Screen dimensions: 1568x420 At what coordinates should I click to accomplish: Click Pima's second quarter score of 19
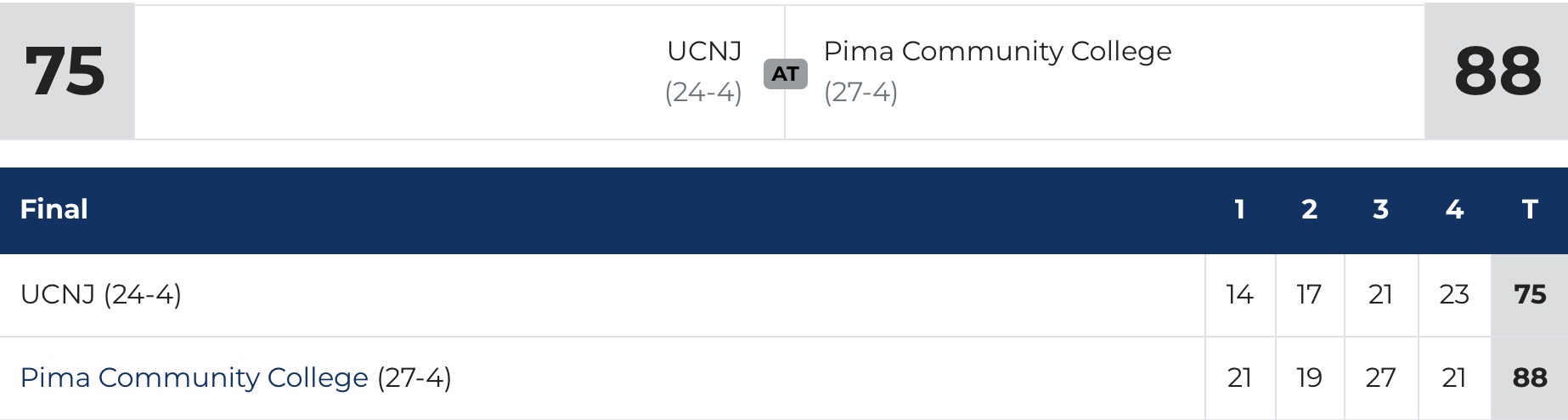[x=1309, y=377]
